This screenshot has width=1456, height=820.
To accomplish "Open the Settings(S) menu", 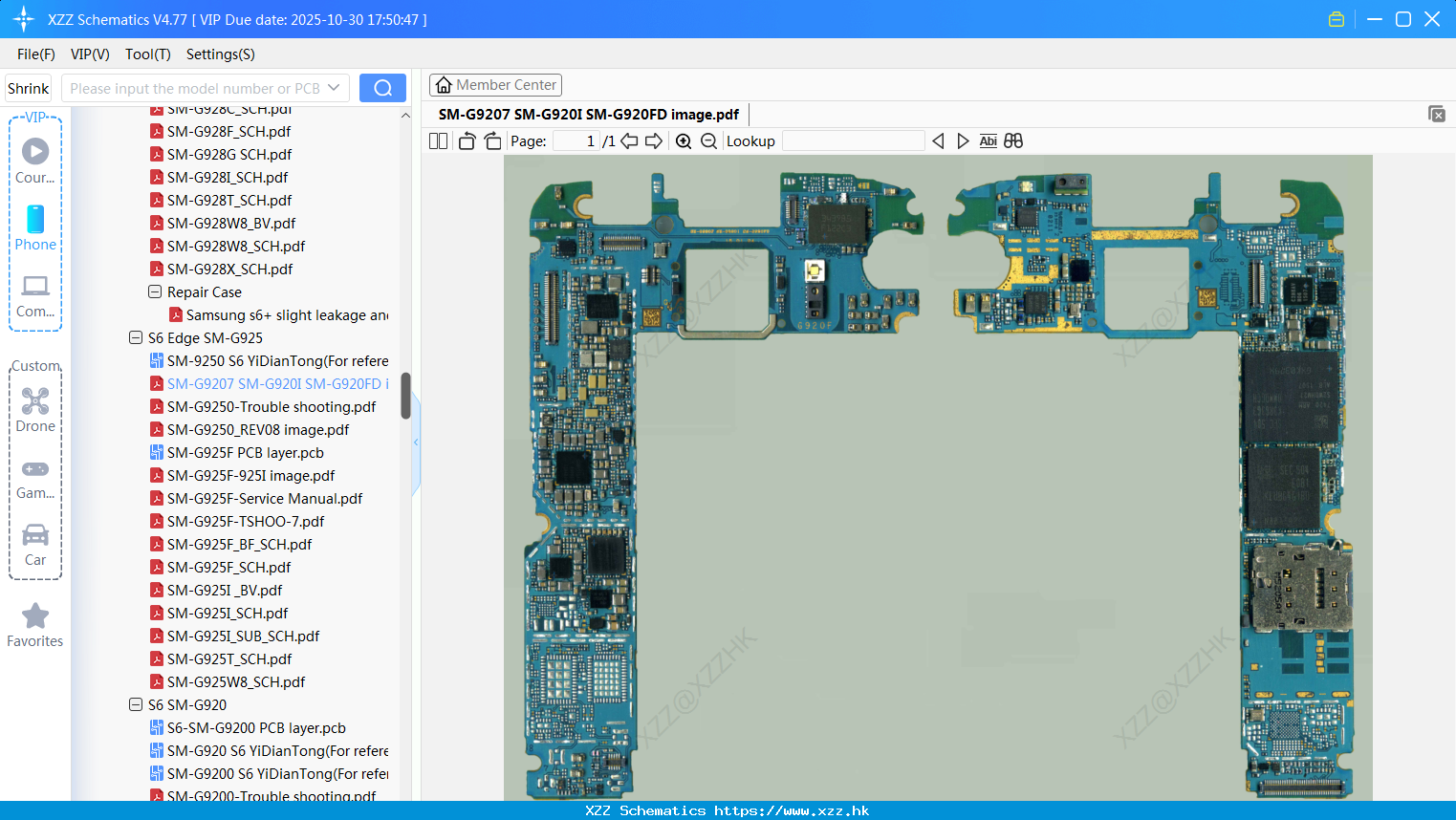I will click(x=221, y=54).
